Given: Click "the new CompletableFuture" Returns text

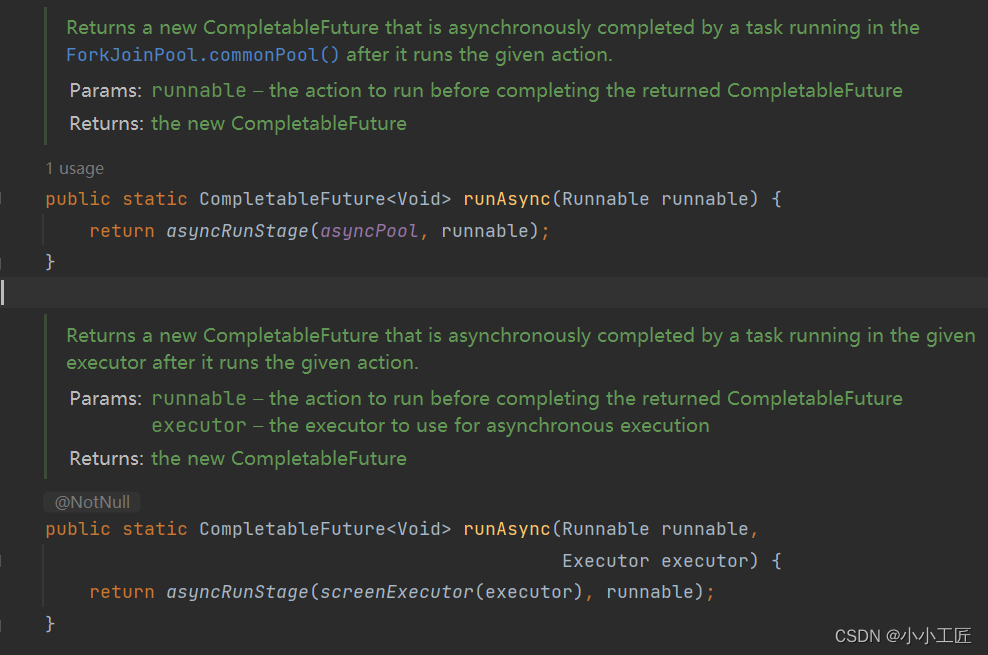Looking at the screenshot, I should coord(280,122).
